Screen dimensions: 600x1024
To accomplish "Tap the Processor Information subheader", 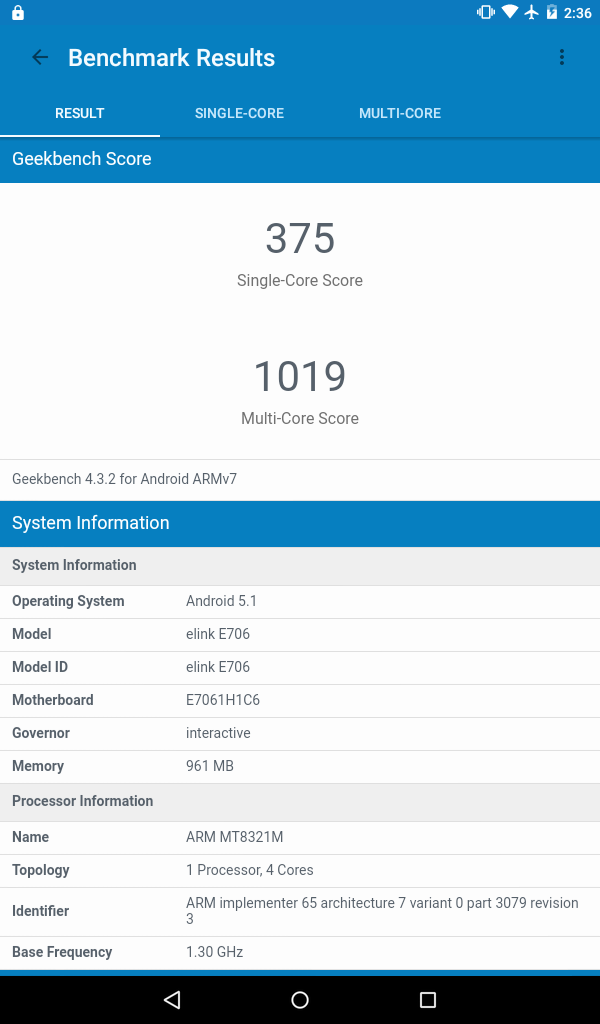I will [x=300, y=802].
